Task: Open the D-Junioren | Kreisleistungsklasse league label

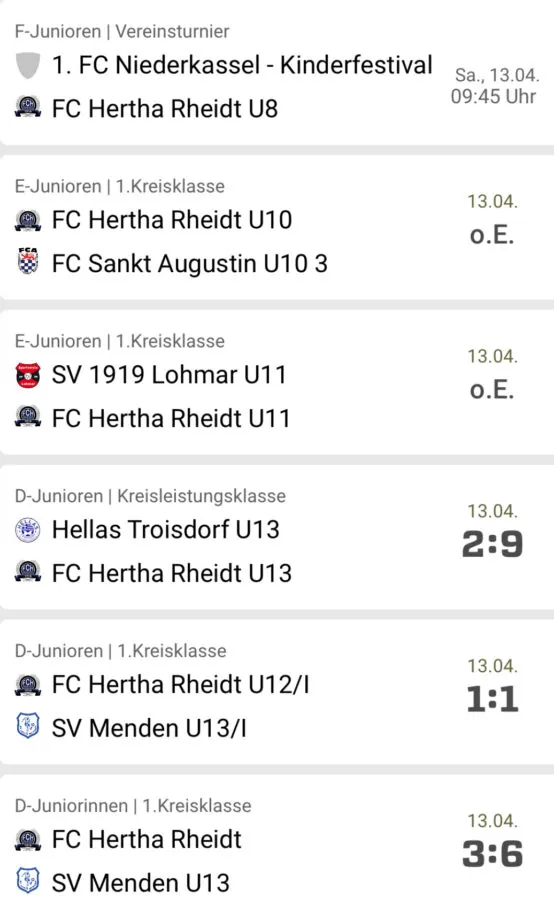Action: click(150, 495)
